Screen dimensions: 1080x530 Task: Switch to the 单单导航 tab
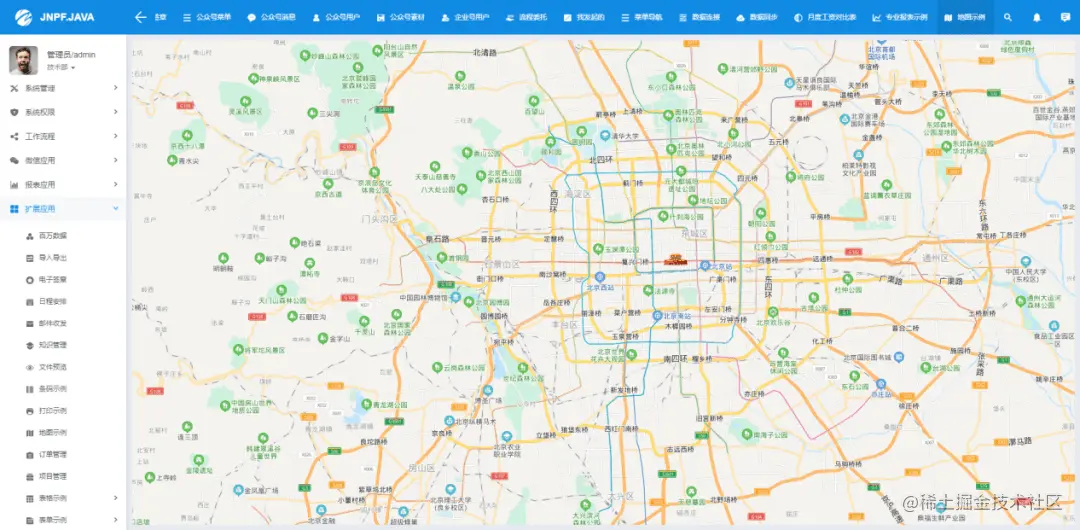[642, 17]
